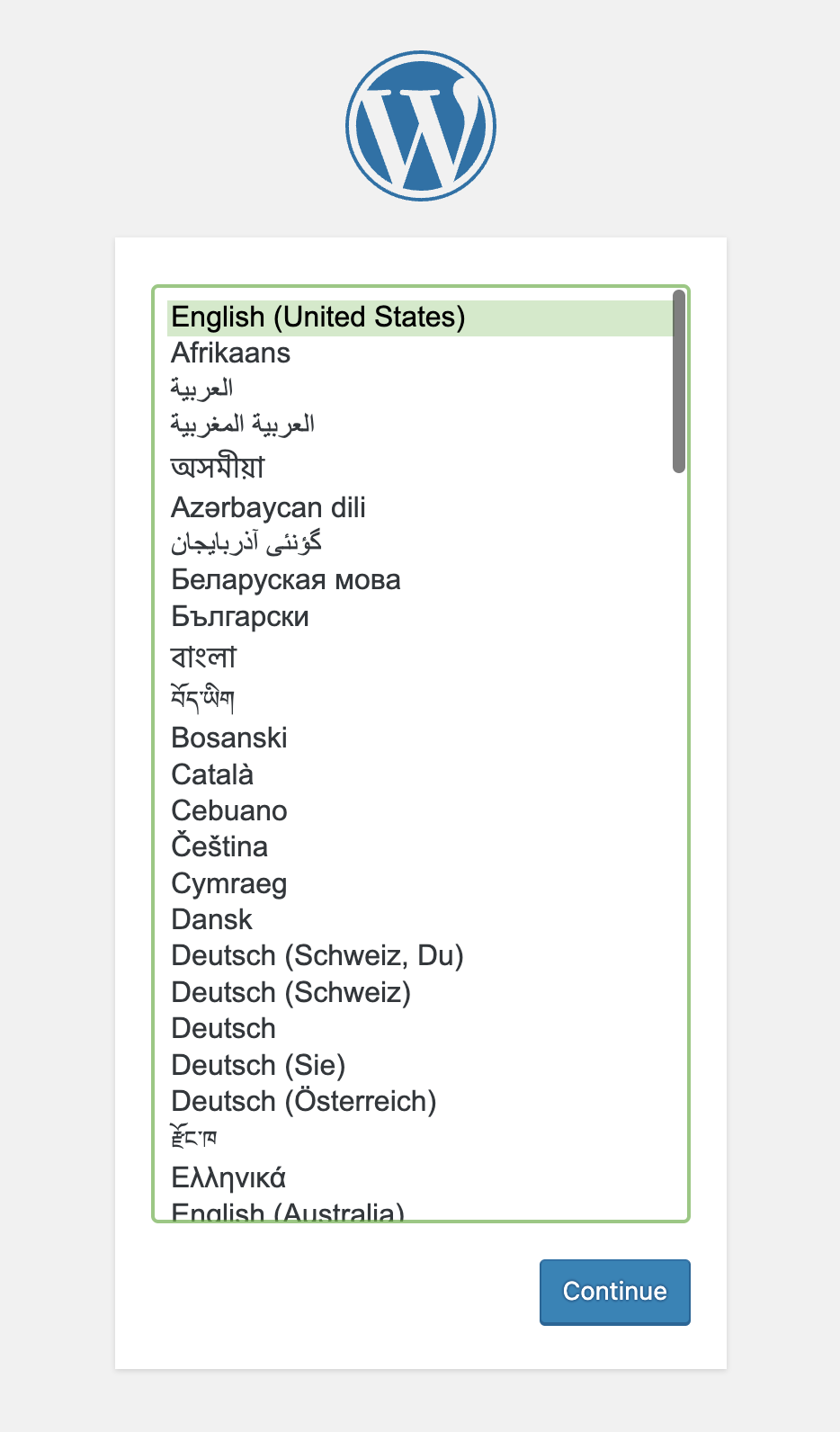Pick Deutsch (Schweiz, Du) option
This screenshot has height=1432, width=840.
(x=317, y=956)
